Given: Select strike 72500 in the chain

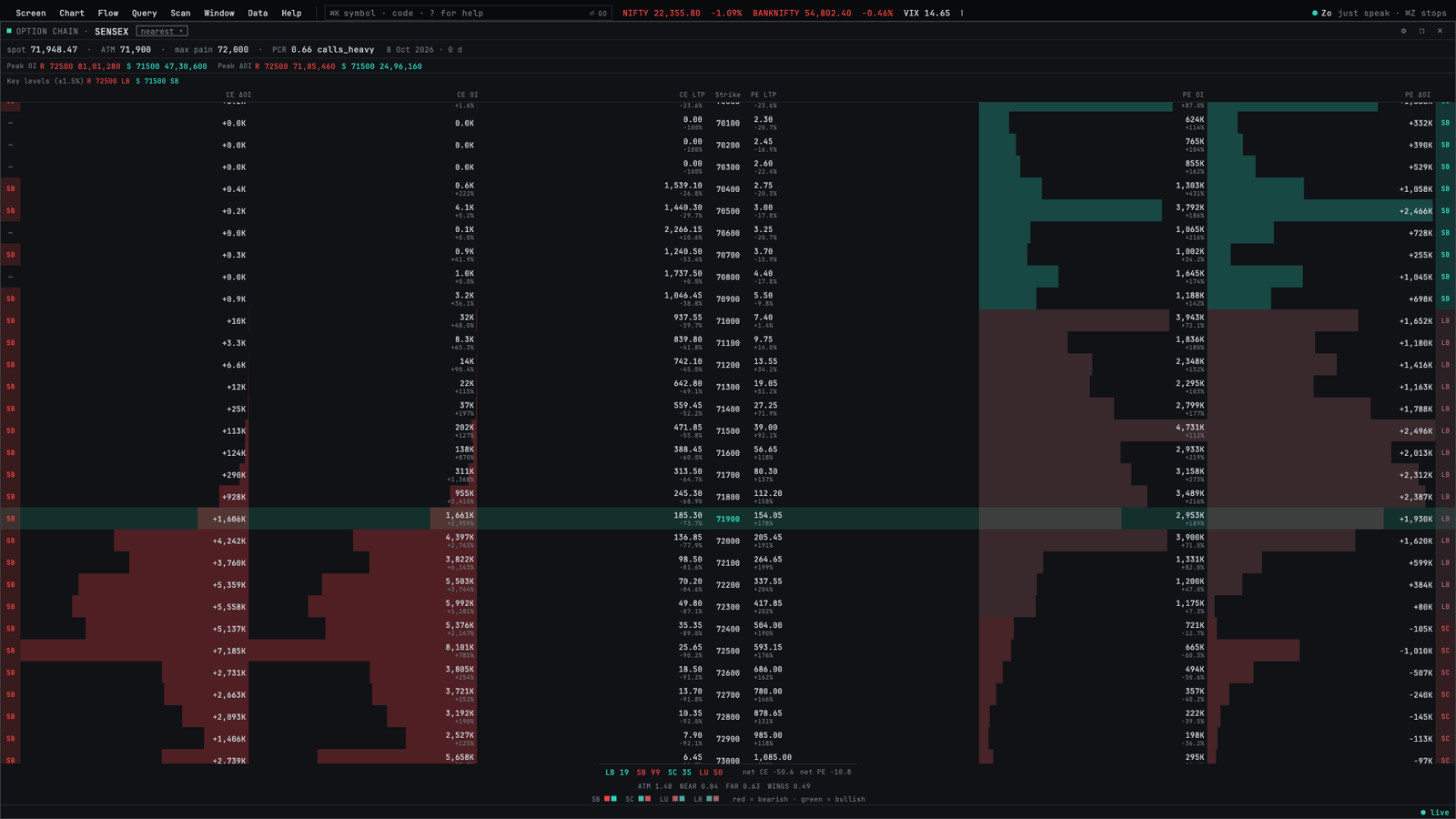Looking at the screenshot, I should 728,651.
